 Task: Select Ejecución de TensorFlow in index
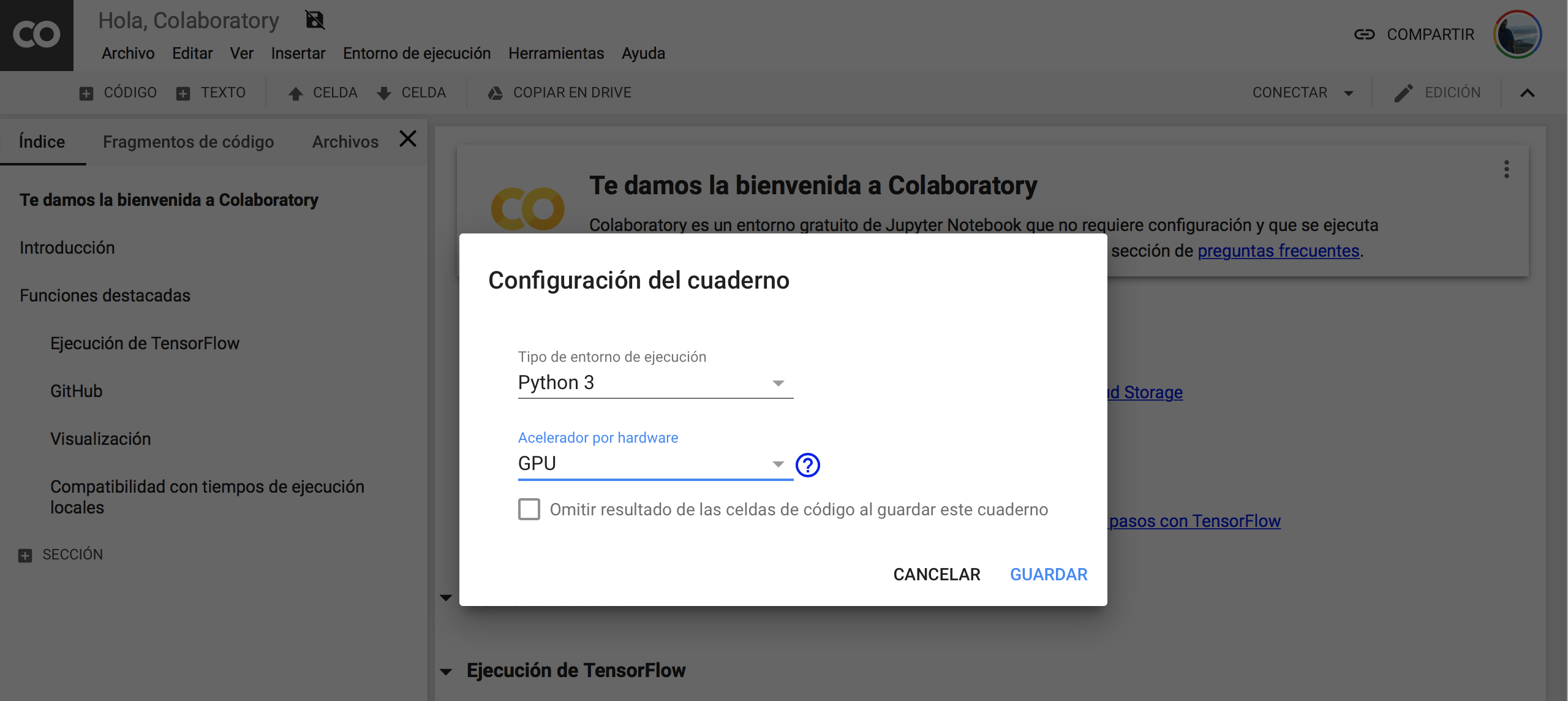[145, 343]
